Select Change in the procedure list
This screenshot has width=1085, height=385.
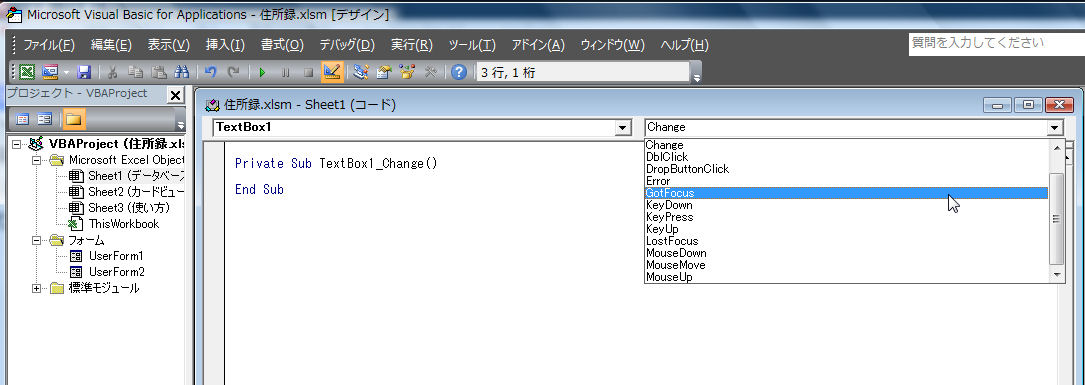[846, 145]
